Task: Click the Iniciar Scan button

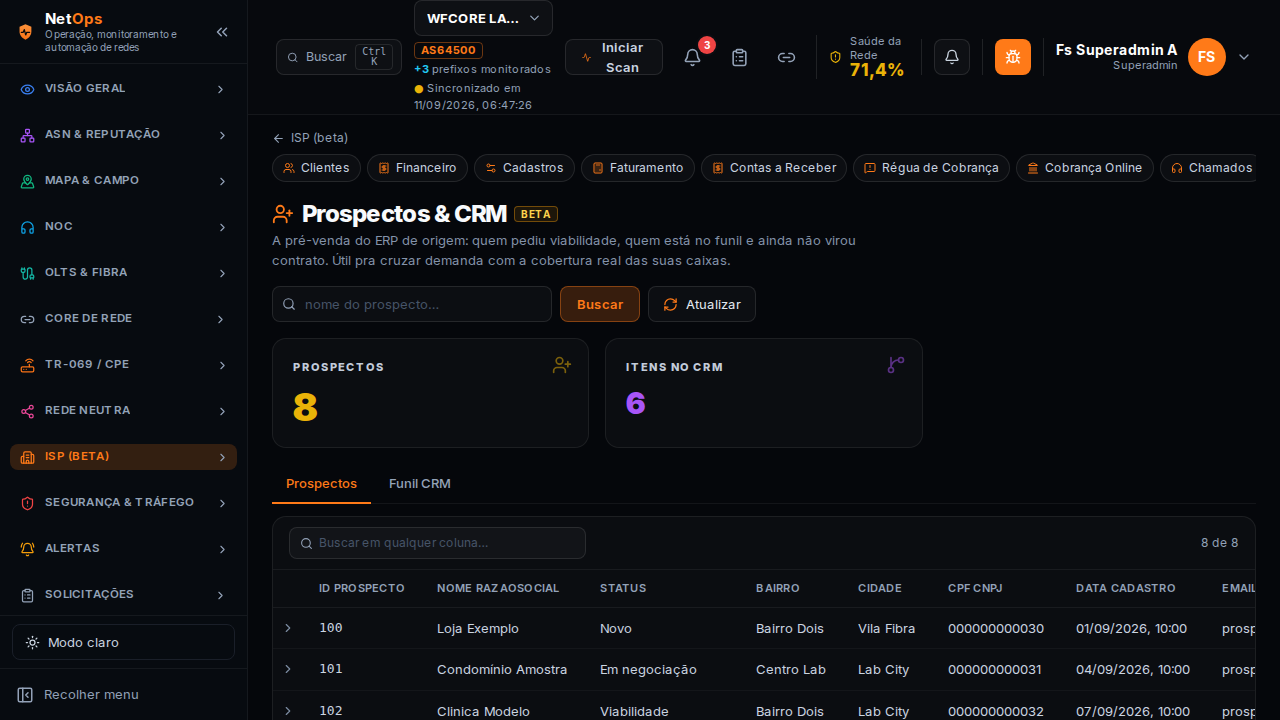Action: tap(614, 57)
